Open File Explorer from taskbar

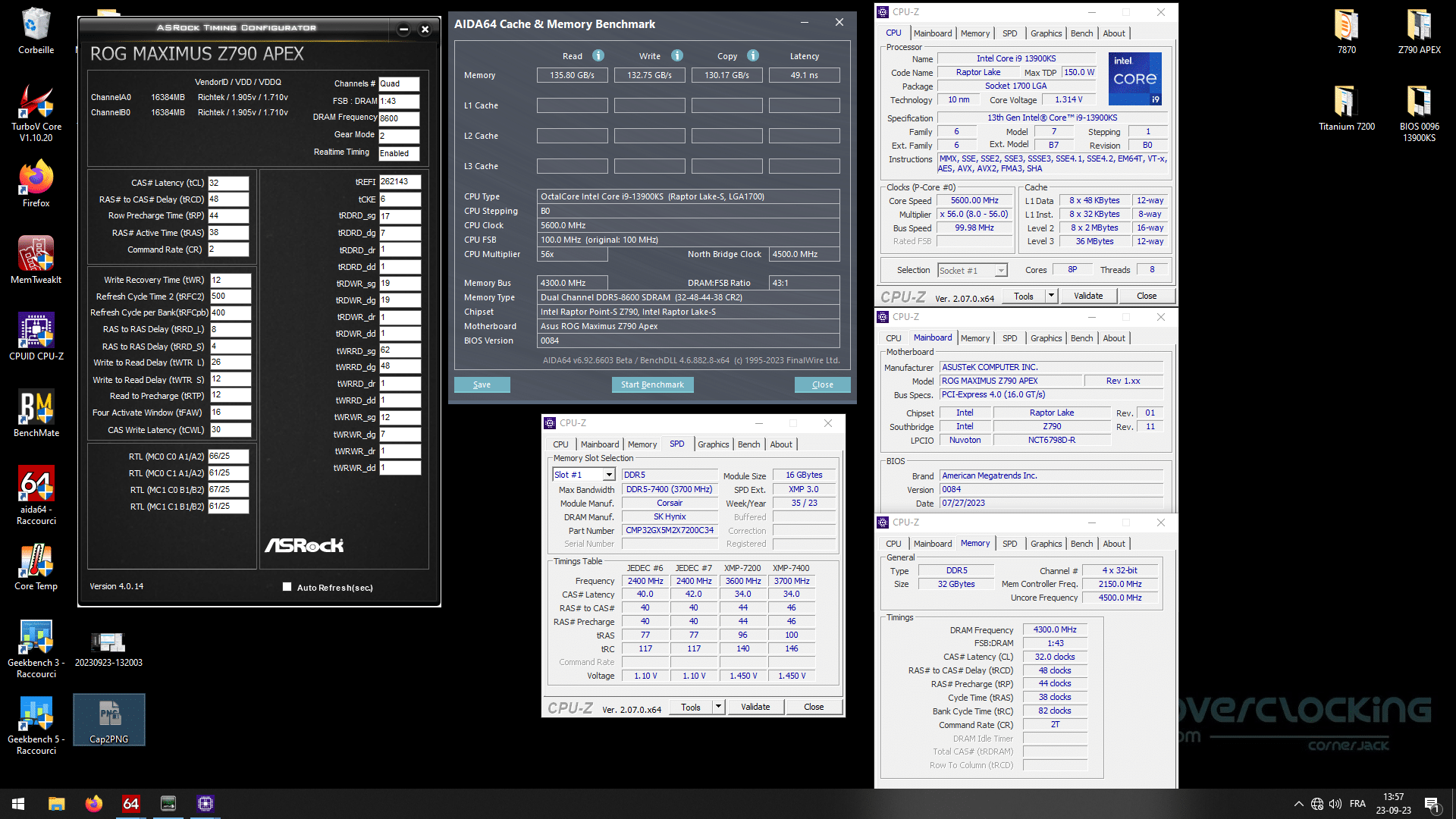[x=56, y=804]
